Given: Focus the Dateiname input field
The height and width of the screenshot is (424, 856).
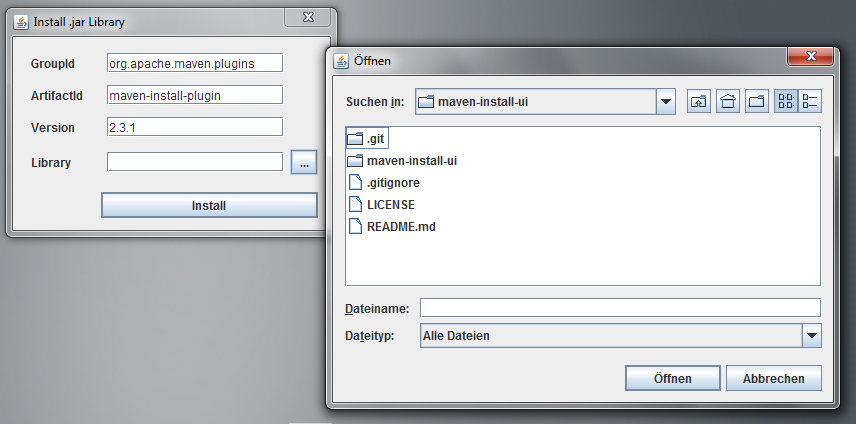Looking at the screenshot, I should click(x=620, y=308).
